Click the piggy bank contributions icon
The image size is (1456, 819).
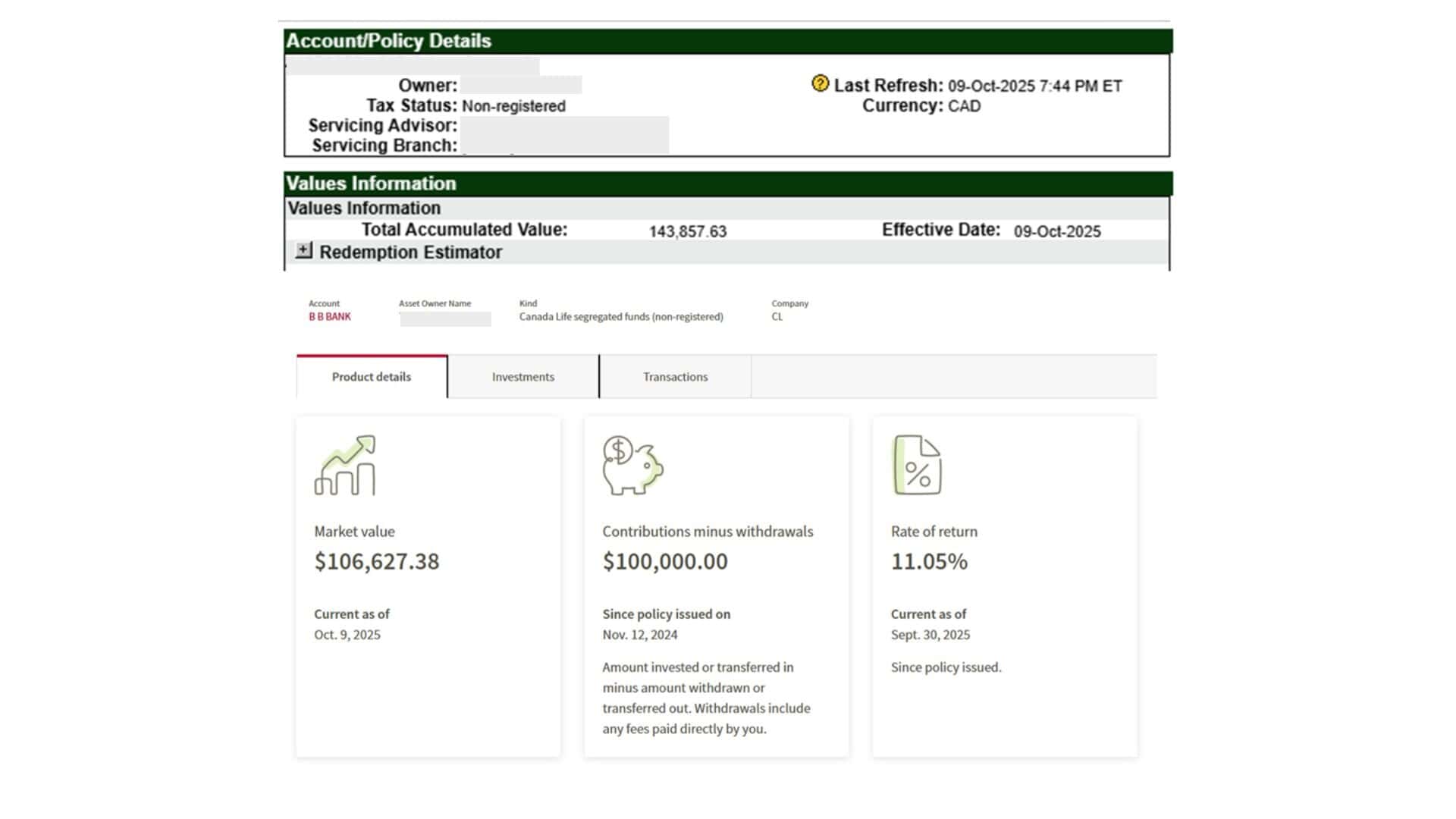pyautogui.click(x=632, y=465)
